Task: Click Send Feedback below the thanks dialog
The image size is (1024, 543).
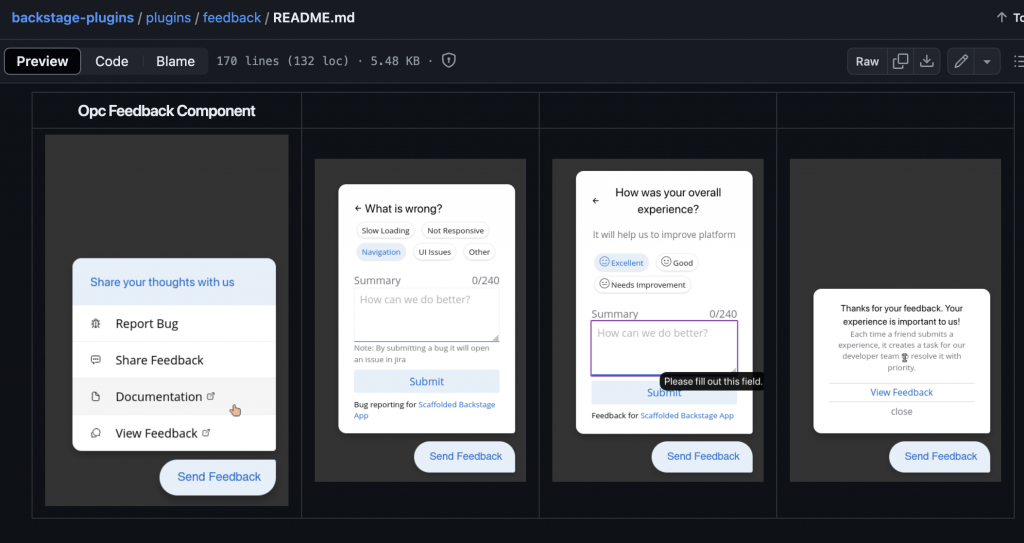Action: 940,457
